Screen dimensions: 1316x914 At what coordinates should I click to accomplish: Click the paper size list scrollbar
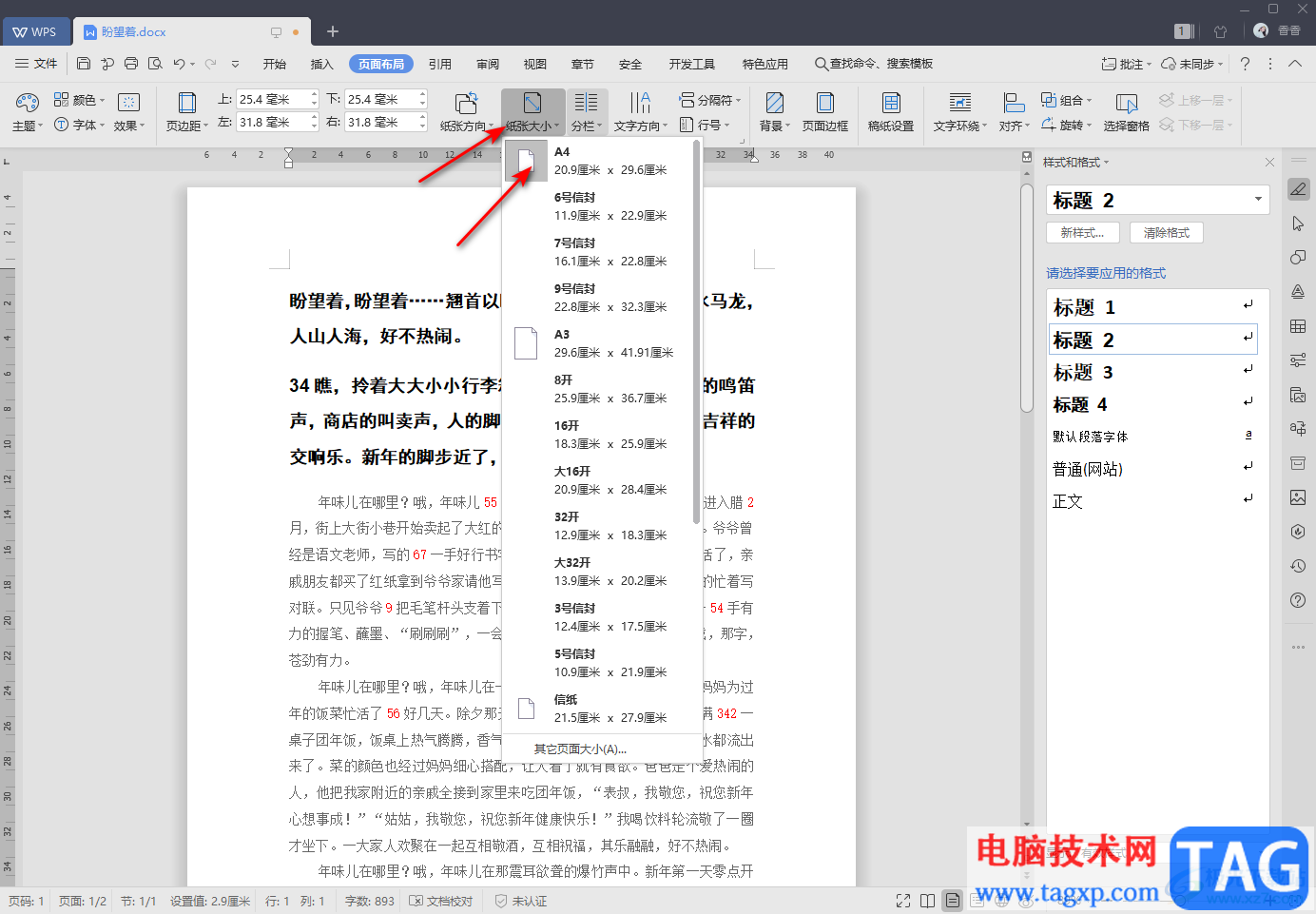click(697, 333)
